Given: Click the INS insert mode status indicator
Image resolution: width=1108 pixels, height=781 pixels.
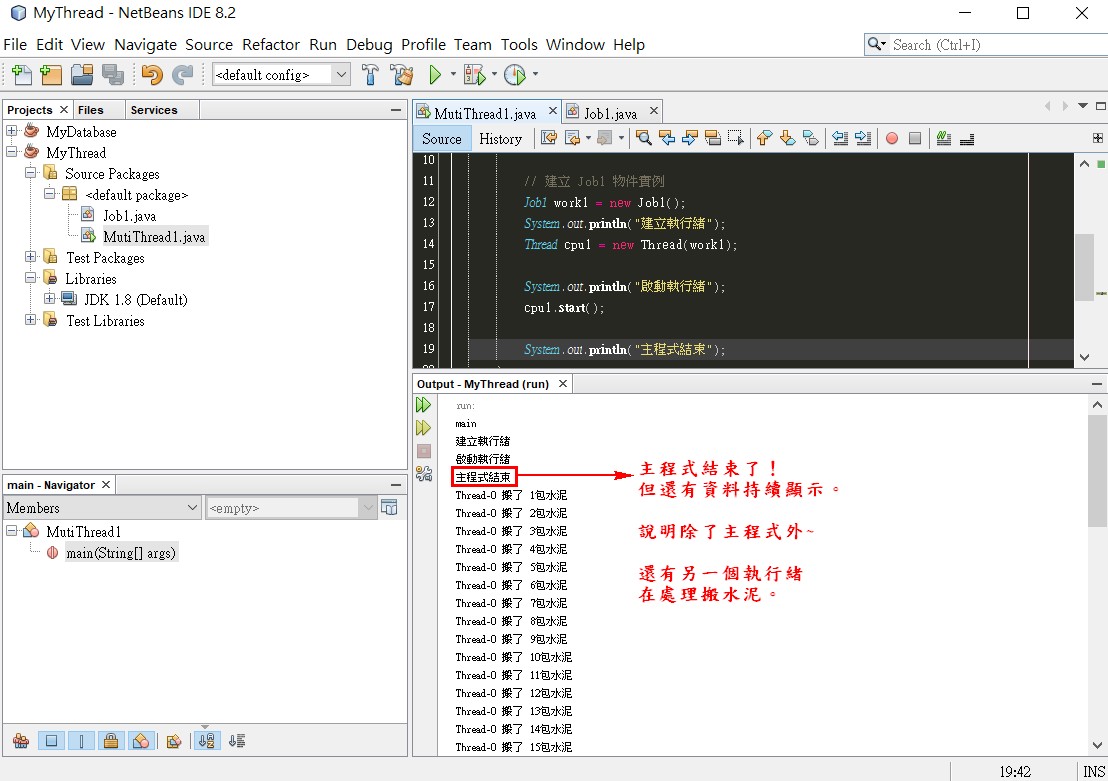Looking at the screenshot, I should 1094,771.
